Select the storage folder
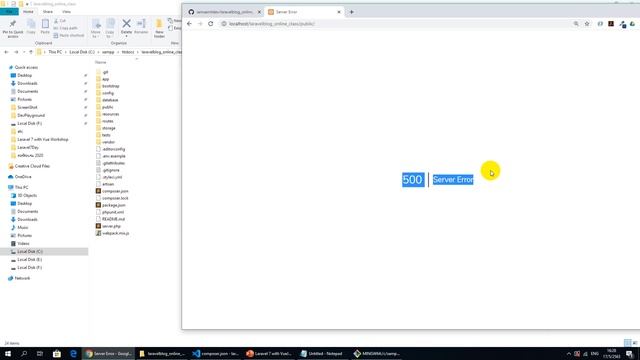The image size is (640, 360). (109, 128)
